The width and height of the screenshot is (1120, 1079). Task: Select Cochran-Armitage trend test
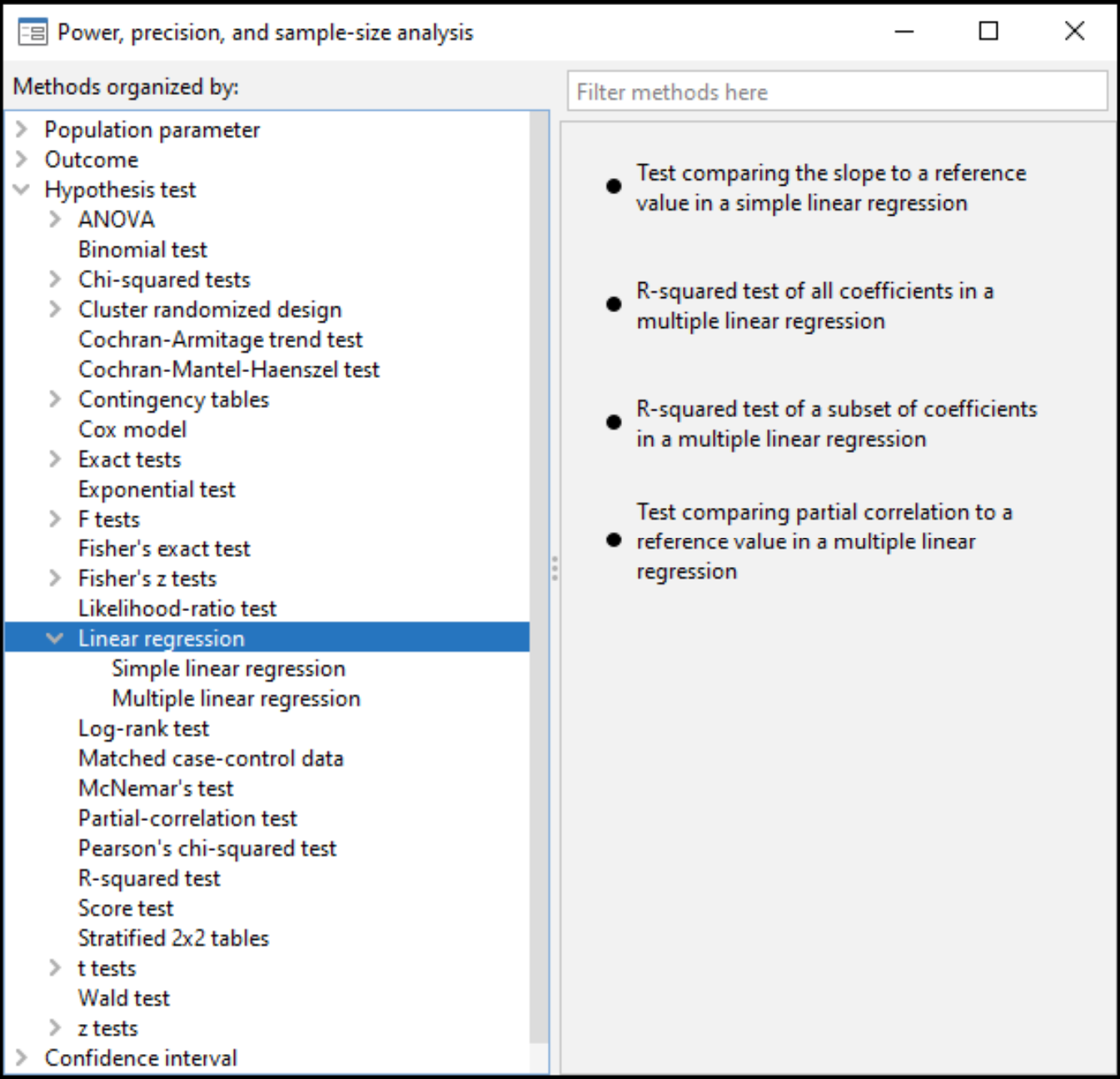[221, 339]
